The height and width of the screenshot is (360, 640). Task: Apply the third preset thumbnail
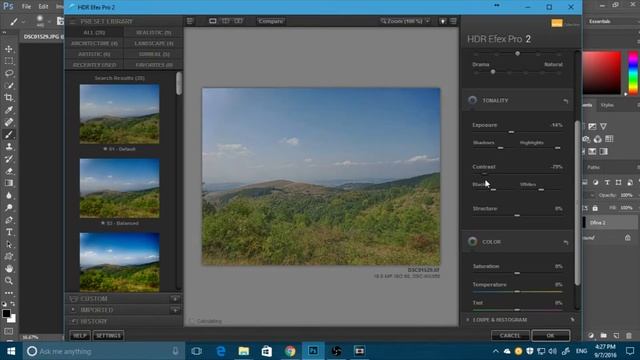[120, 262]
